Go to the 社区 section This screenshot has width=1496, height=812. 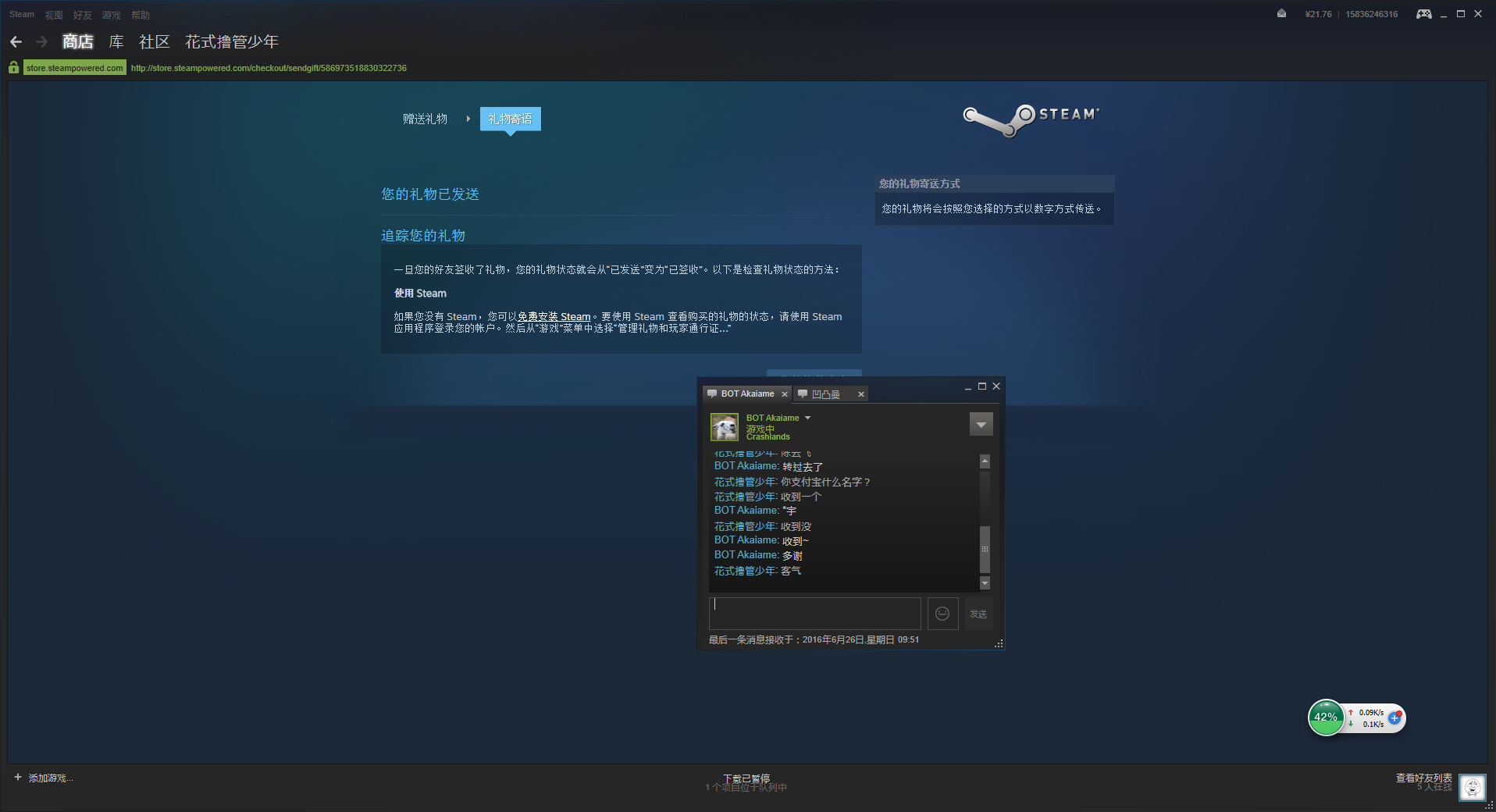[155, 41]
